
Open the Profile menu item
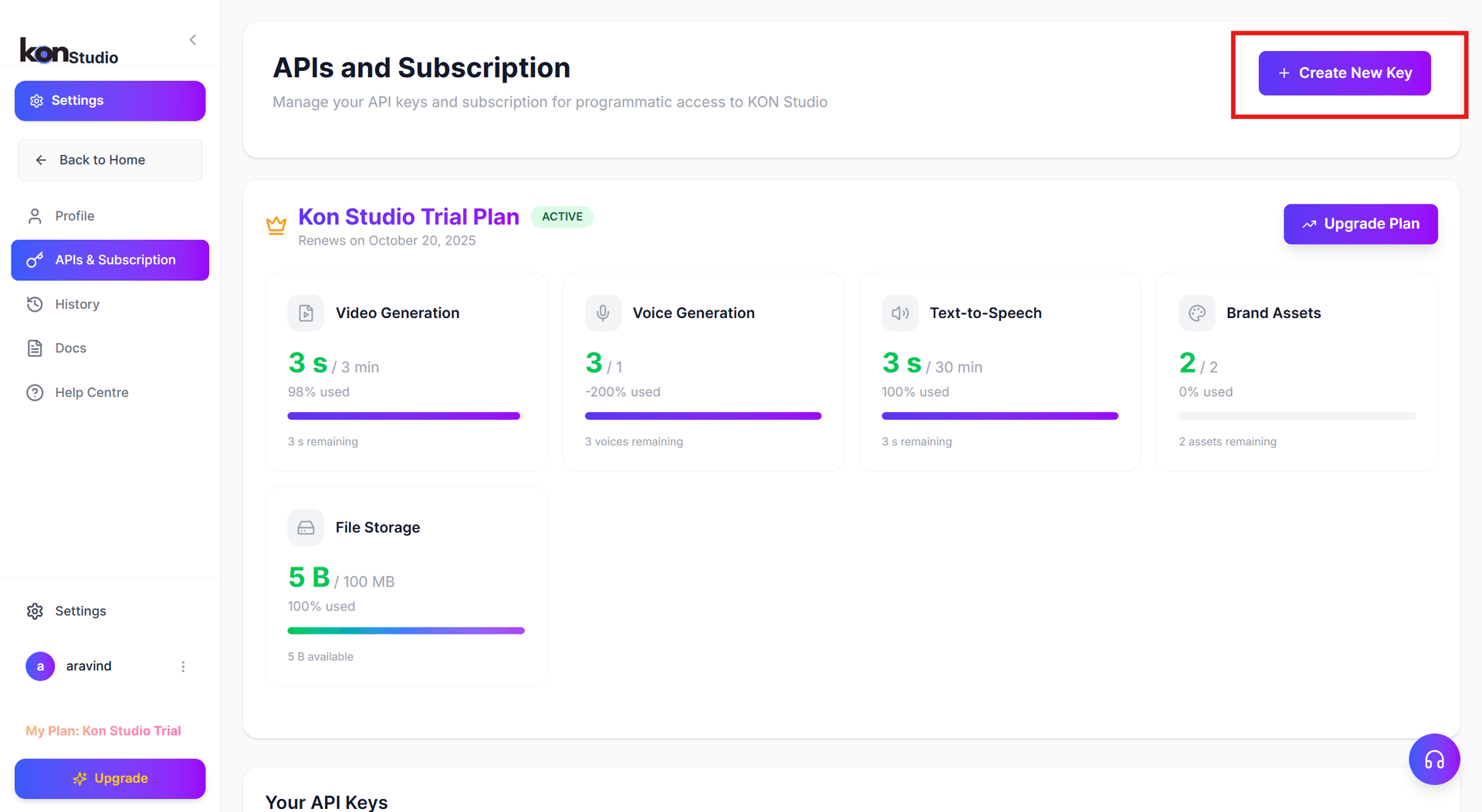point(74,216)
